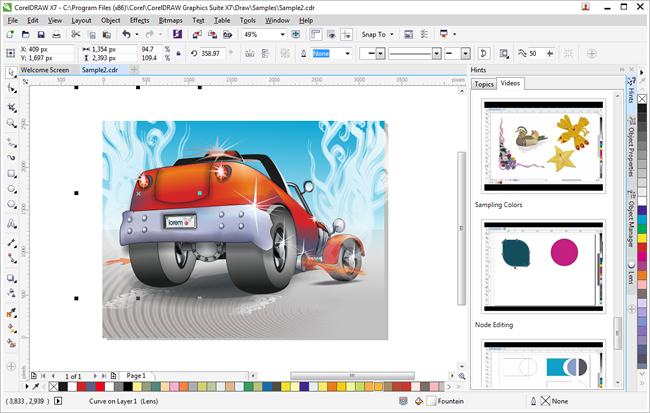The image size is (650, 413).
Task: Open the Bitmaps menu
Action: pos(171,20)
